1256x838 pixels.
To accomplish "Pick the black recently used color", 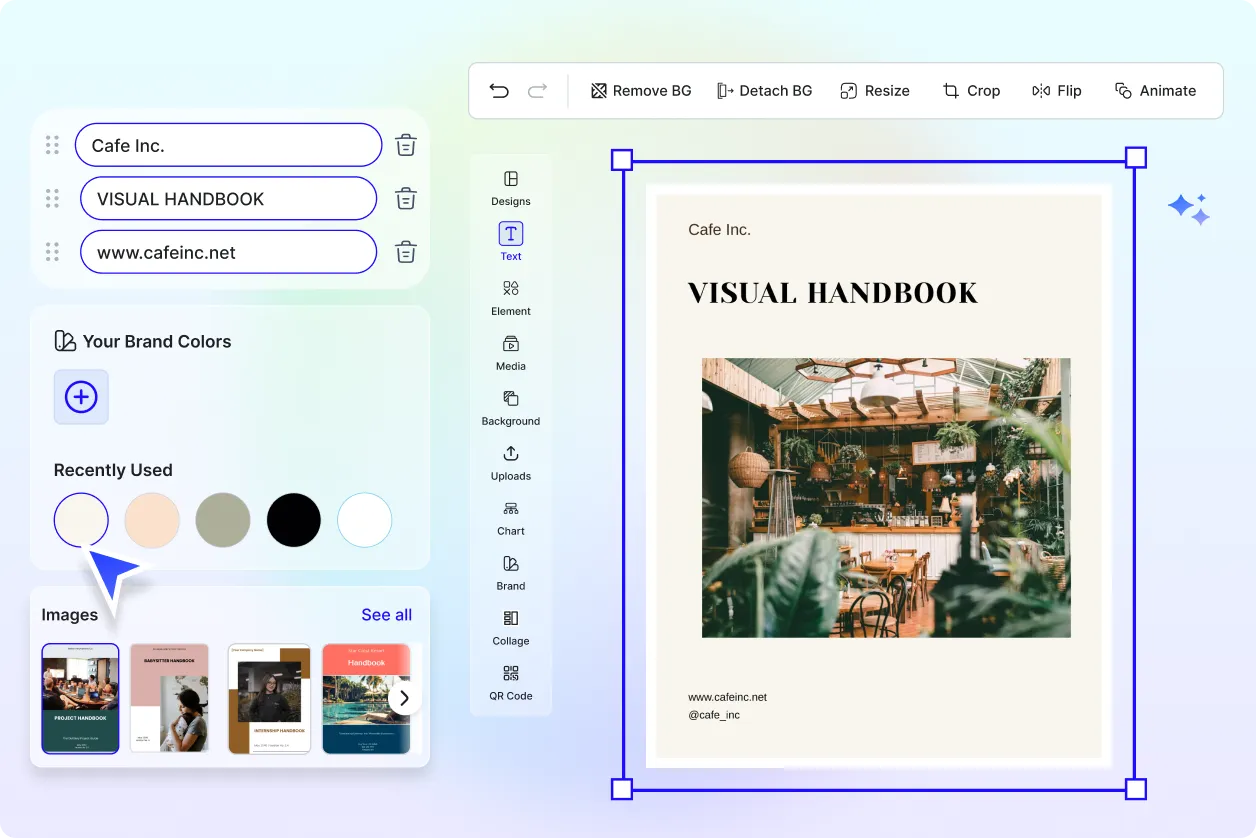I will click(294, 520).
